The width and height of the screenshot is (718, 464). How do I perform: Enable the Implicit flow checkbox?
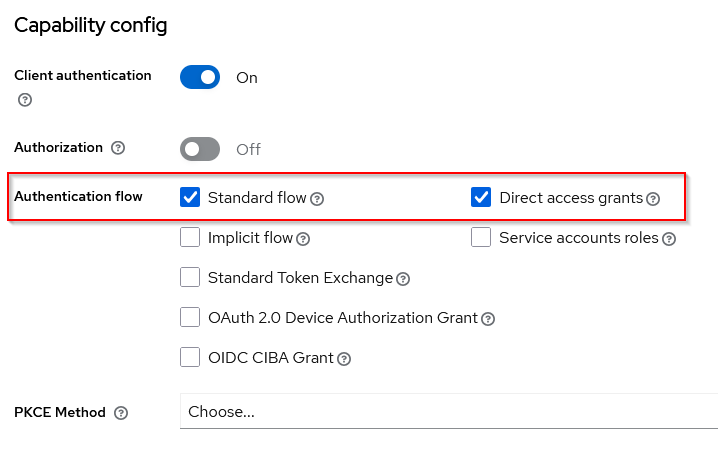tap(190, 237)
